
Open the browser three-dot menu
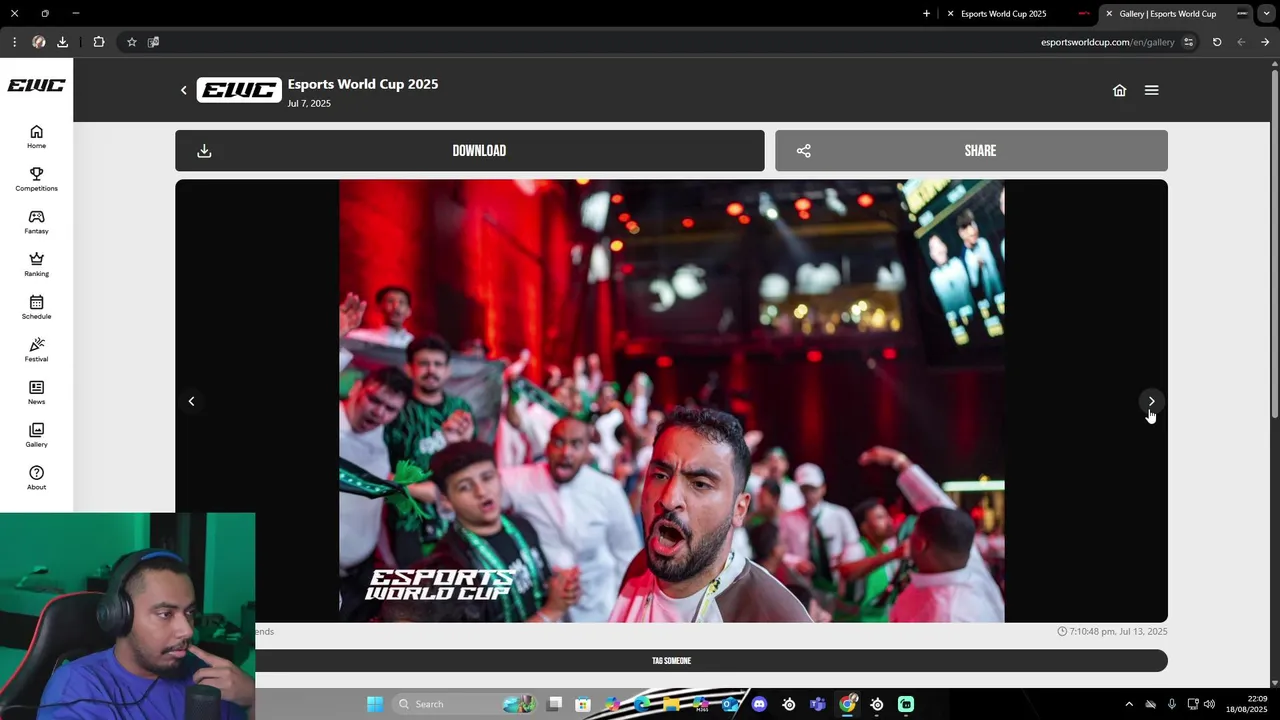click(x=14, y=42)
